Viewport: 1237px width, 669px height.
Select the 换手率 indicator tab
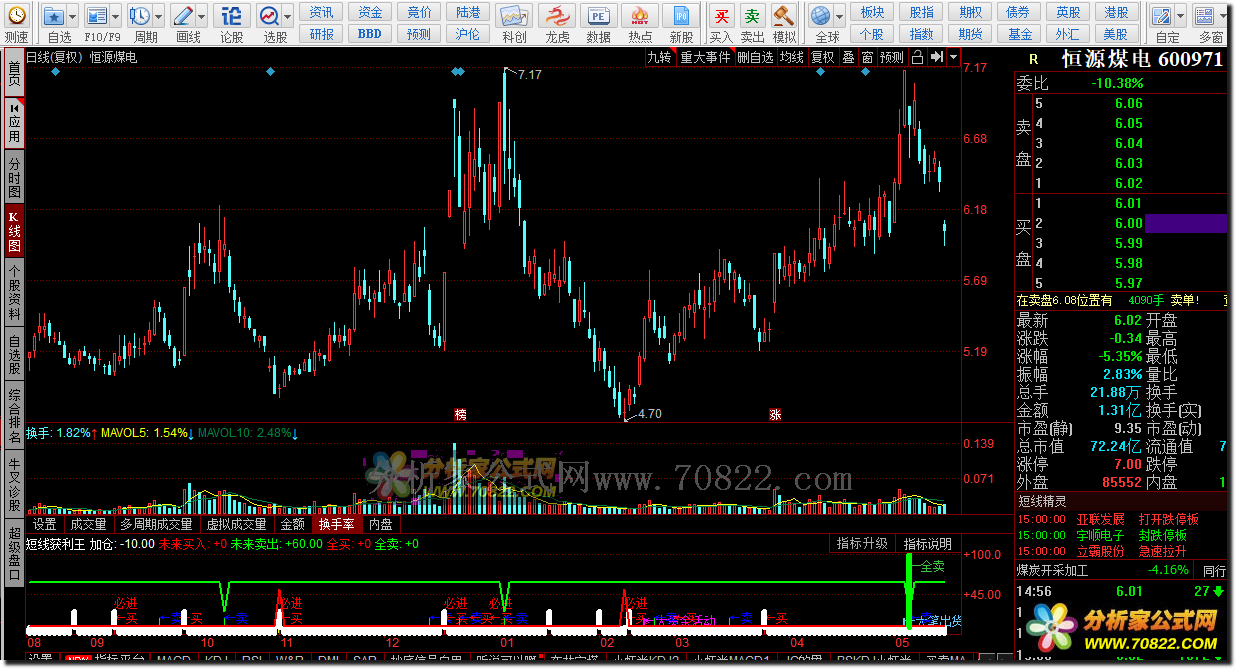(x=336, y=524)
